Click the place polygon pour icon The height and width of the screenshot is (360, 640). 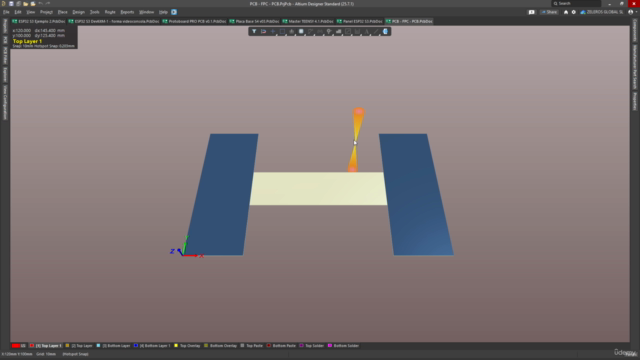pos(338,31)
